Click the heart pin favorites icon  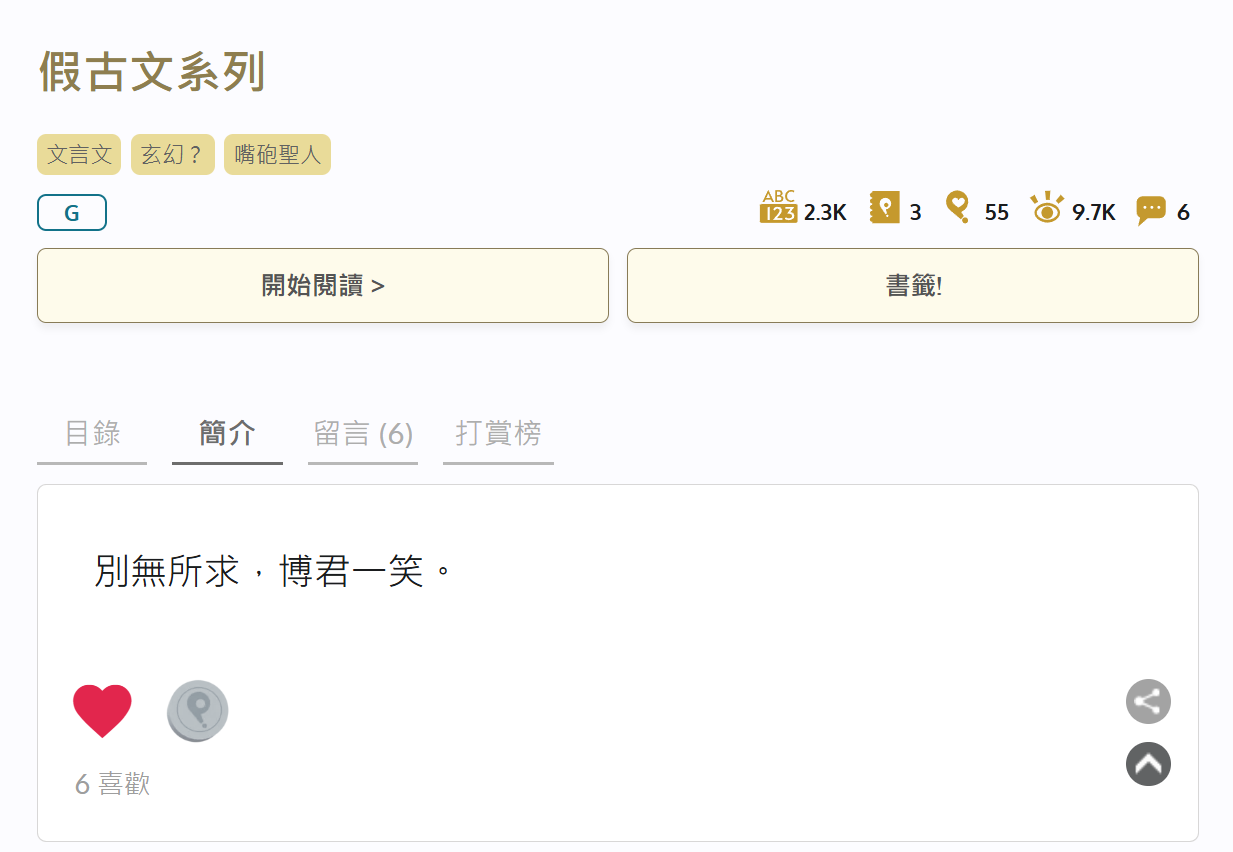pyautogui.click(x=958, y=207)
